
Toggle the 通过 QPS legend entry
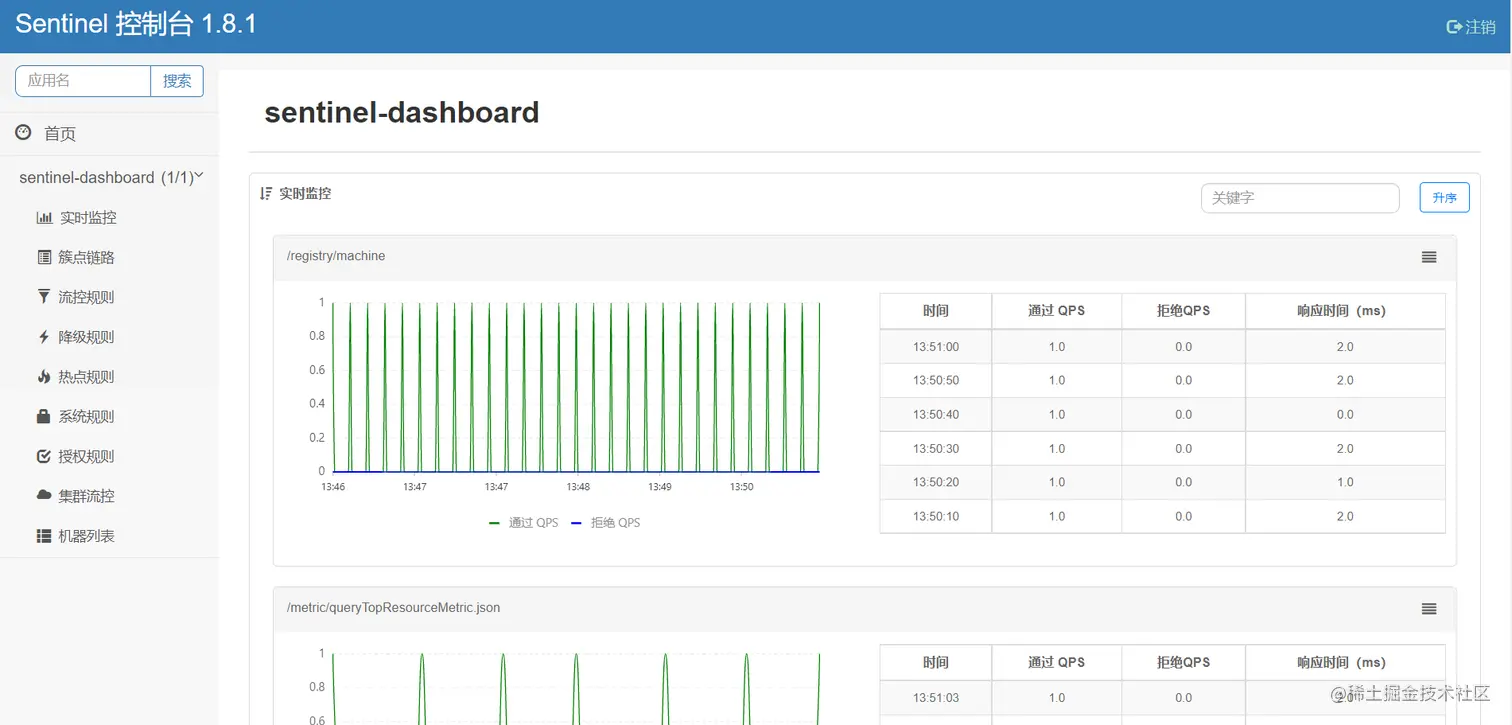pos(523,522)
